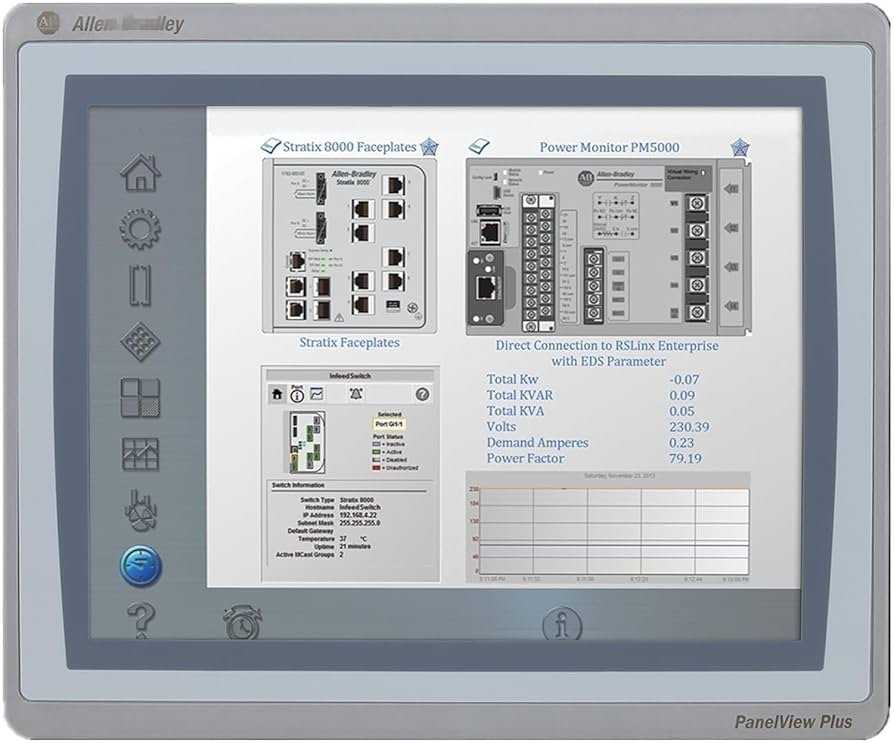Open the alarm bell on the InfeedSwitch faceplate
Image resolution: width=894 pixels, height=743 pixels.
[x=356, y=393]
